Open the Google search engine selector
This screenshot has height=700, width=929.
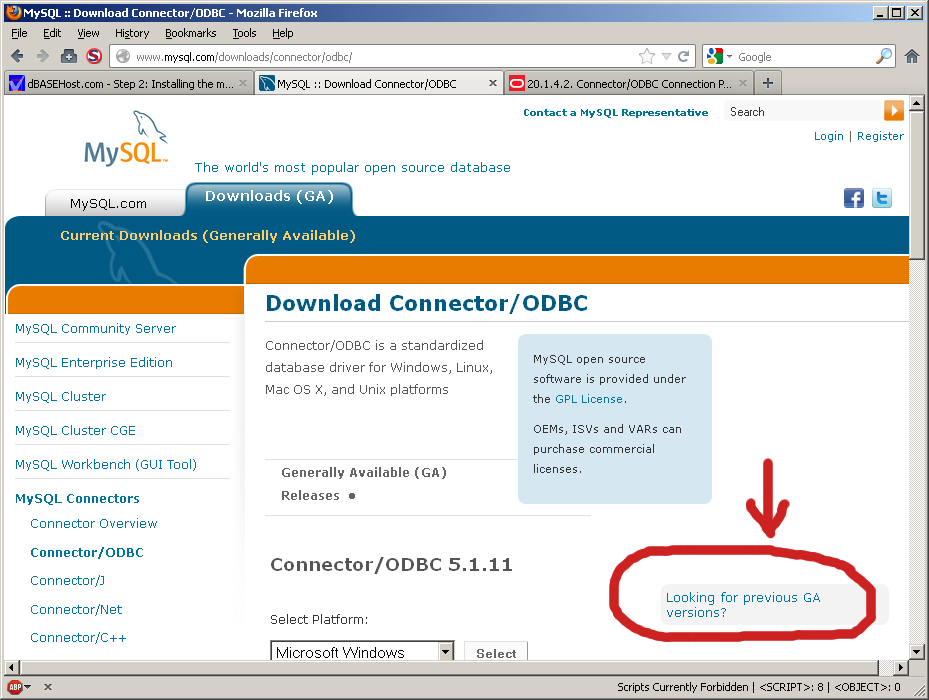(x=720, y=56)
